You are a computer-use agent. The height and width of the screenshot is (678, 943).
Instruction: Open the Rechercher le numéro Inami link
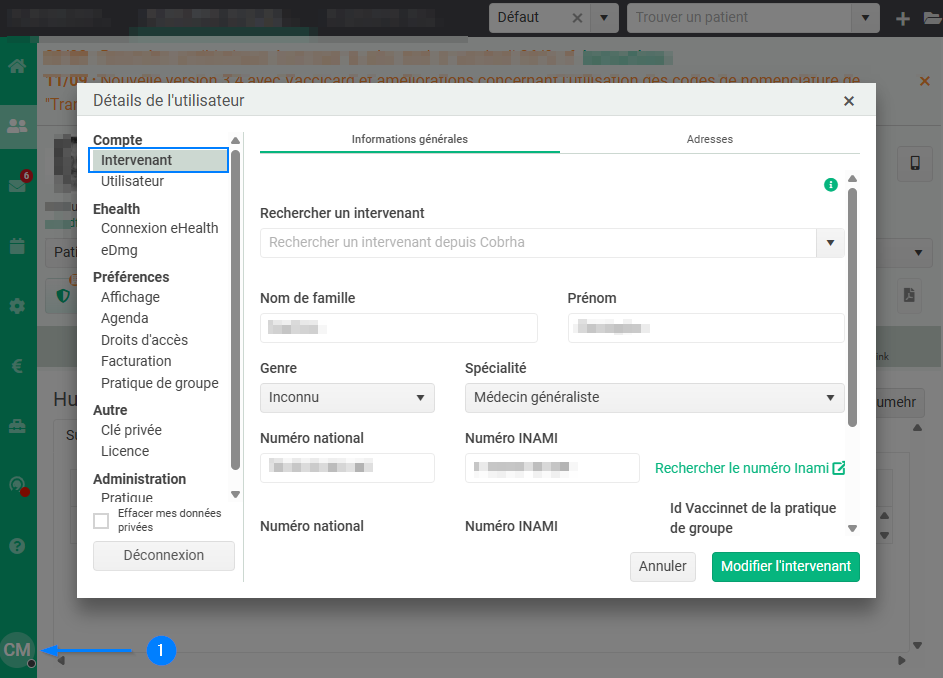[x=749, y=468]
